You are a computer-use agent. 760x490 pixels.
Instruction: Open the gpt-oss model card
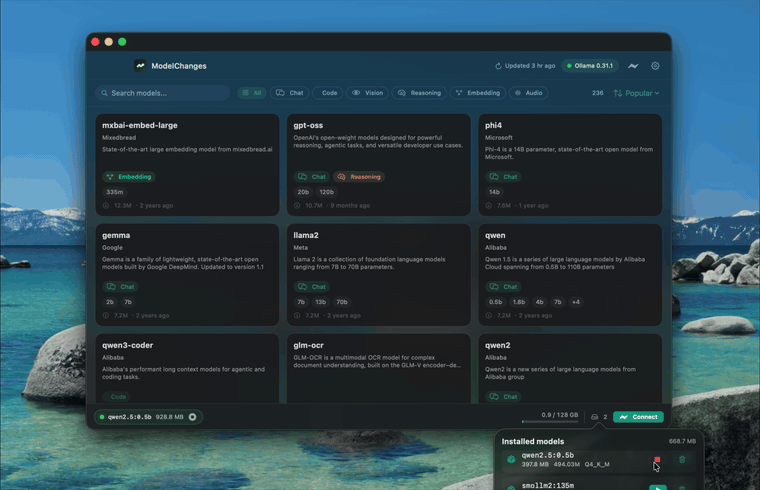click(x=379, y=165)
